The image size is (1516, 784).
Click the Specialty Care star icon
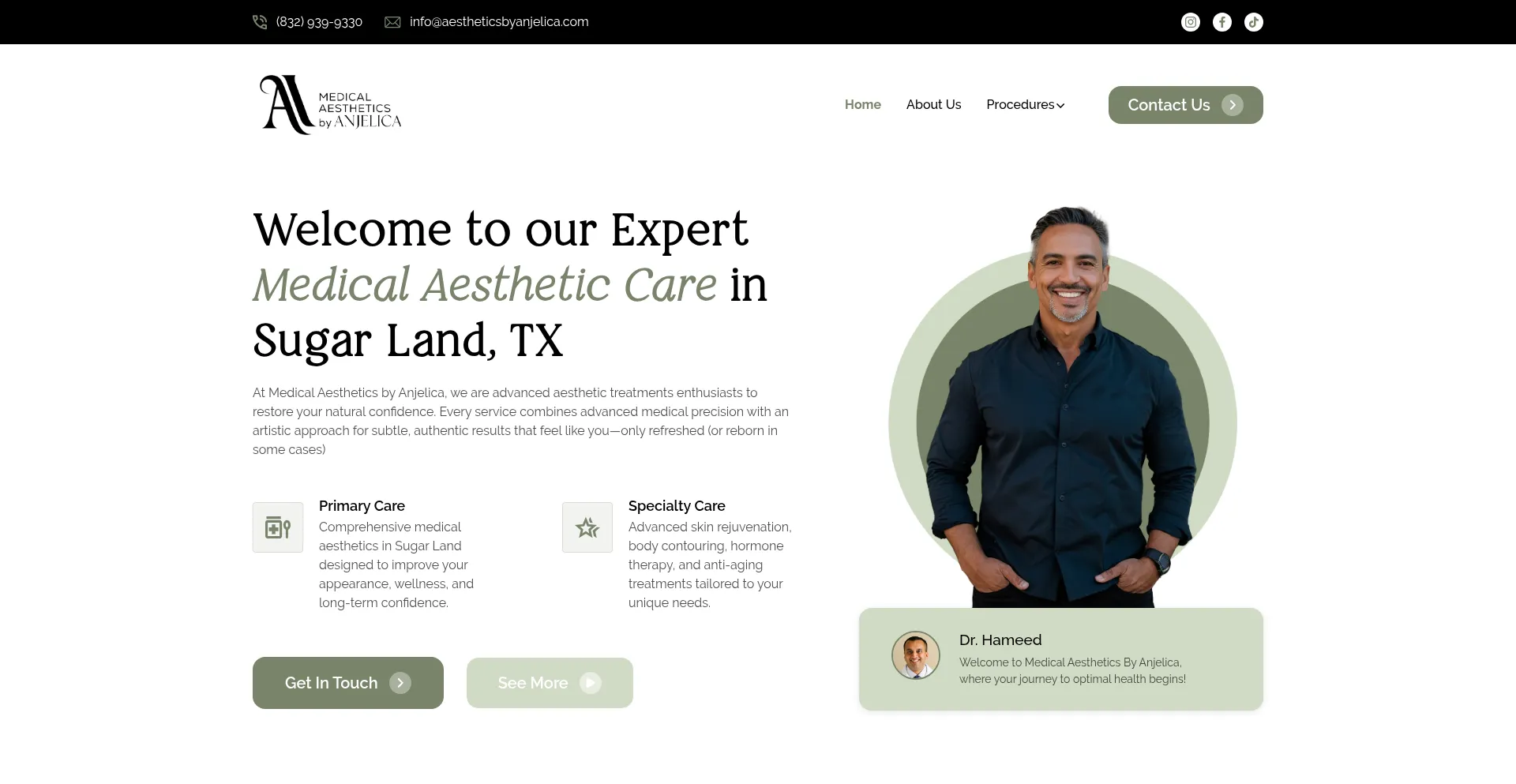587,527
